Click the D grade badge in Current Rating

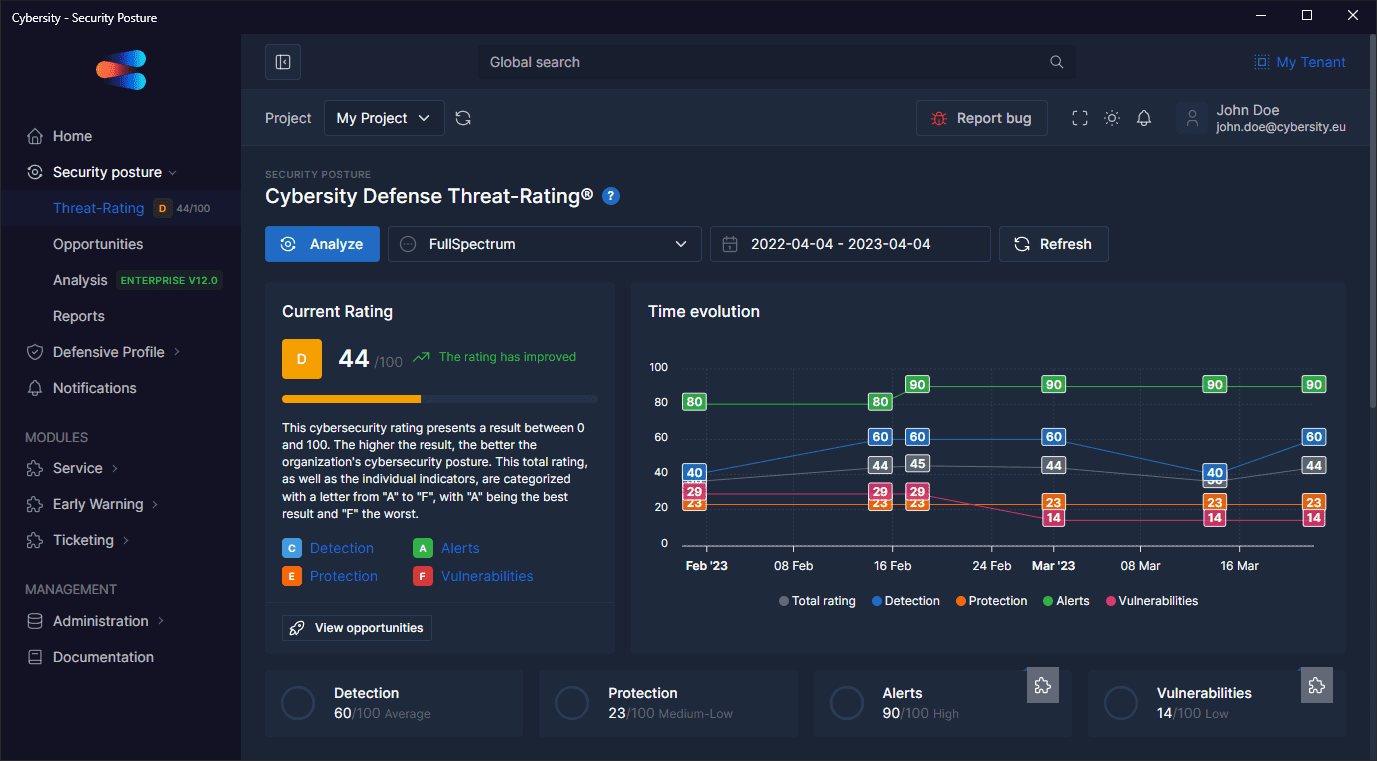(x=302, y=359)
